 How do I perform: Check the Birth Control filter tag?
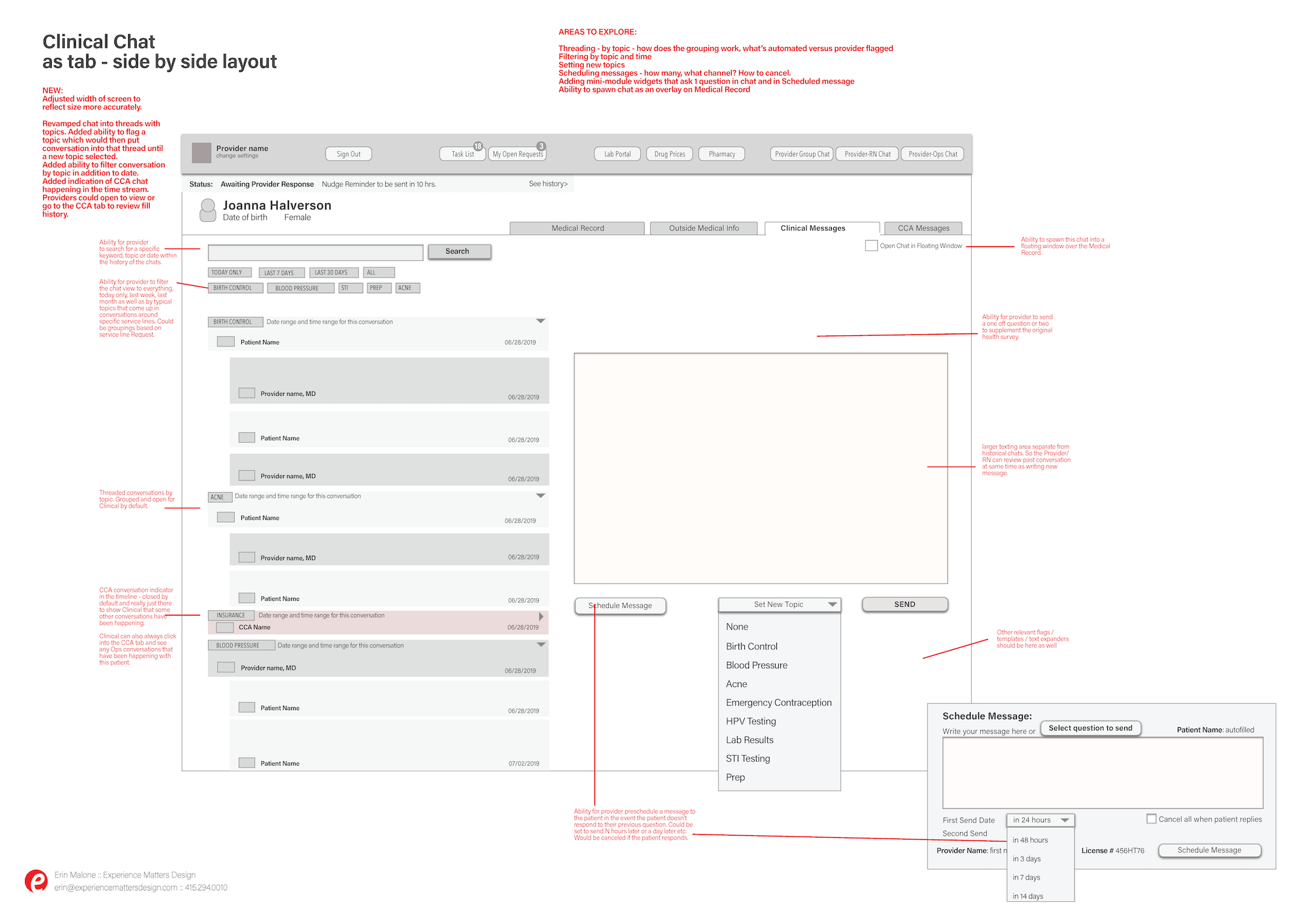[232, 288]
